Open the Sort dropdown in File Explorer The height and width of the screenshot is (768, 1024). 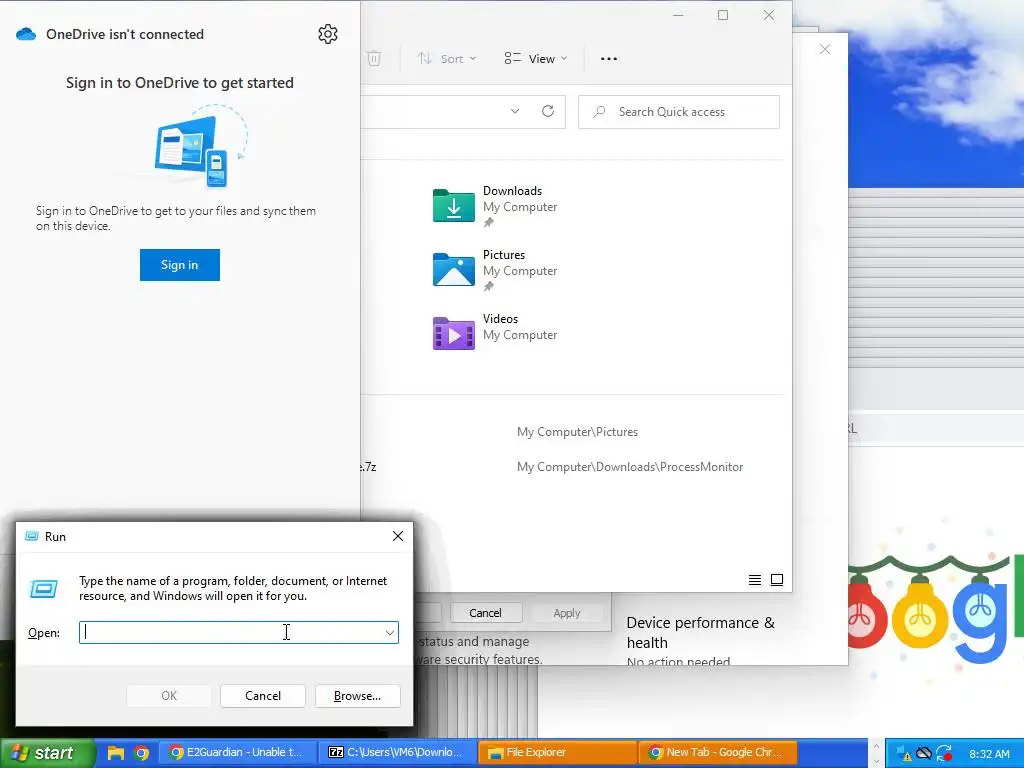click(447, 59)
